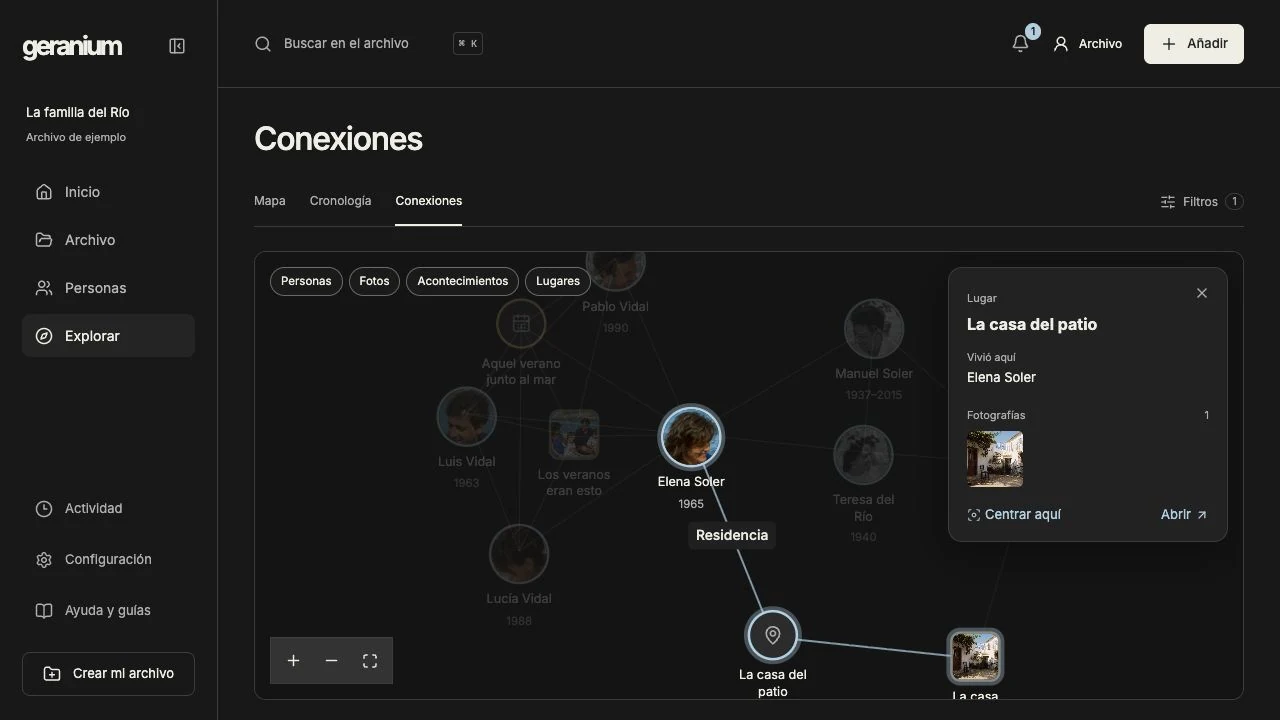Switch to the Cronología tab
The image size is (1280, 720).
click(340, 201)
